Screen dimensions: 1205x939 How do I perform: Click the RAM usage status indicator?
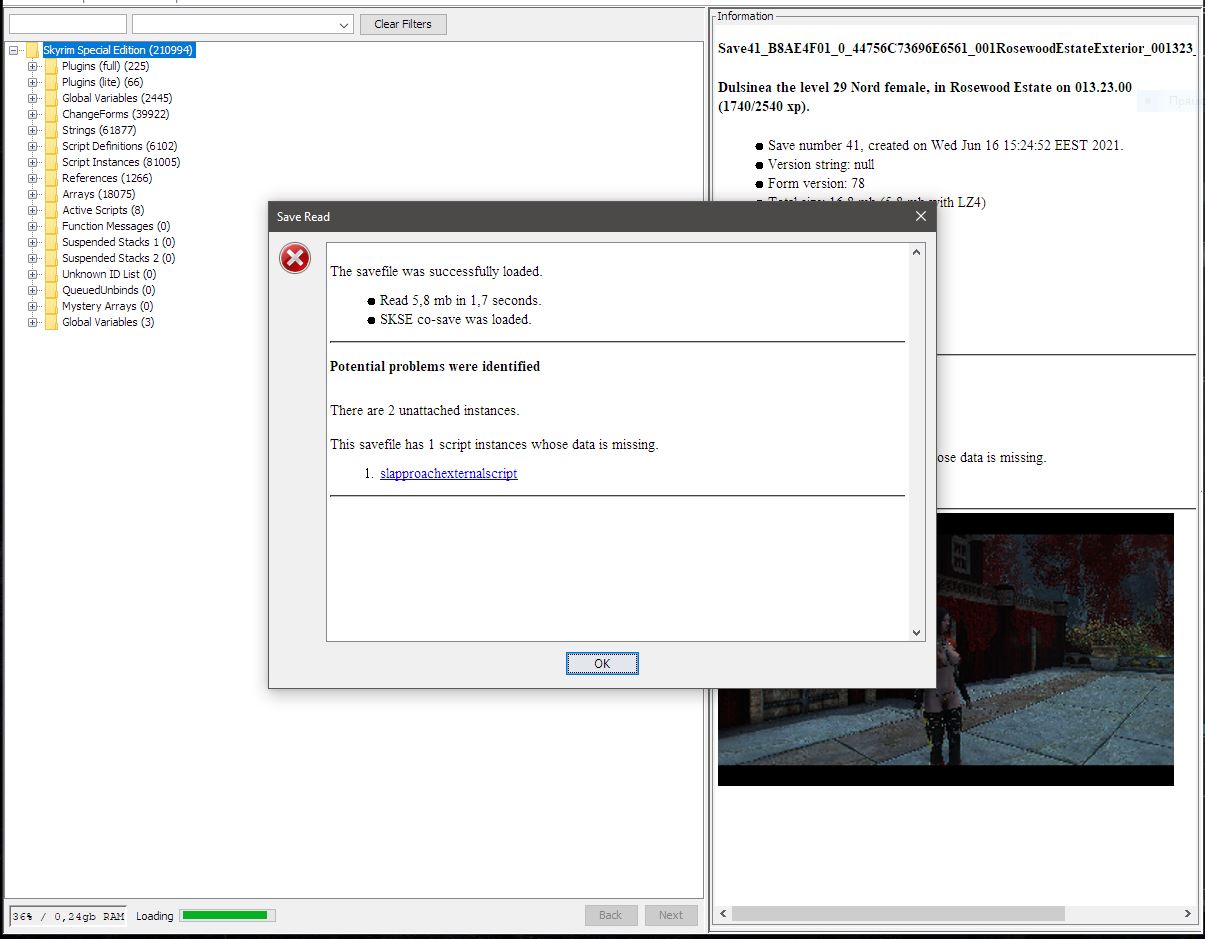(68, 916)
